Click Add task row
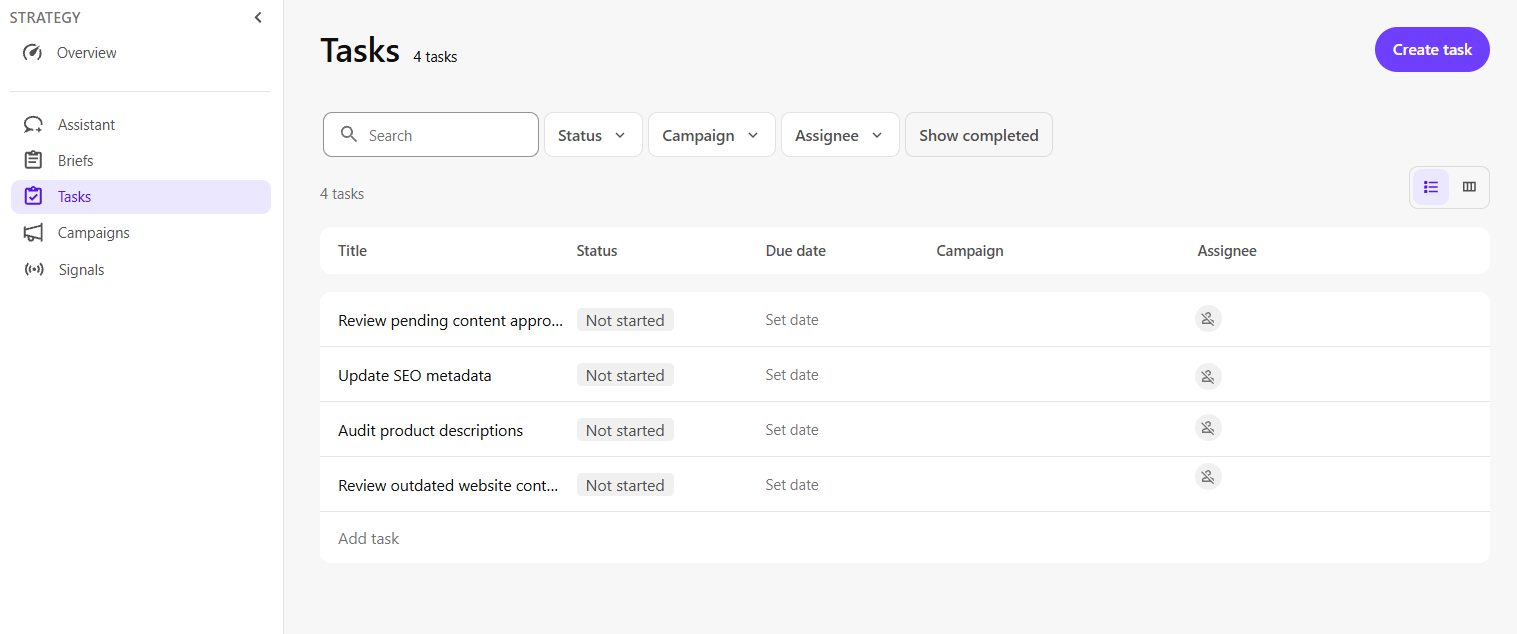This screenshot has height=634, width=1517. [x=904, y=538]
